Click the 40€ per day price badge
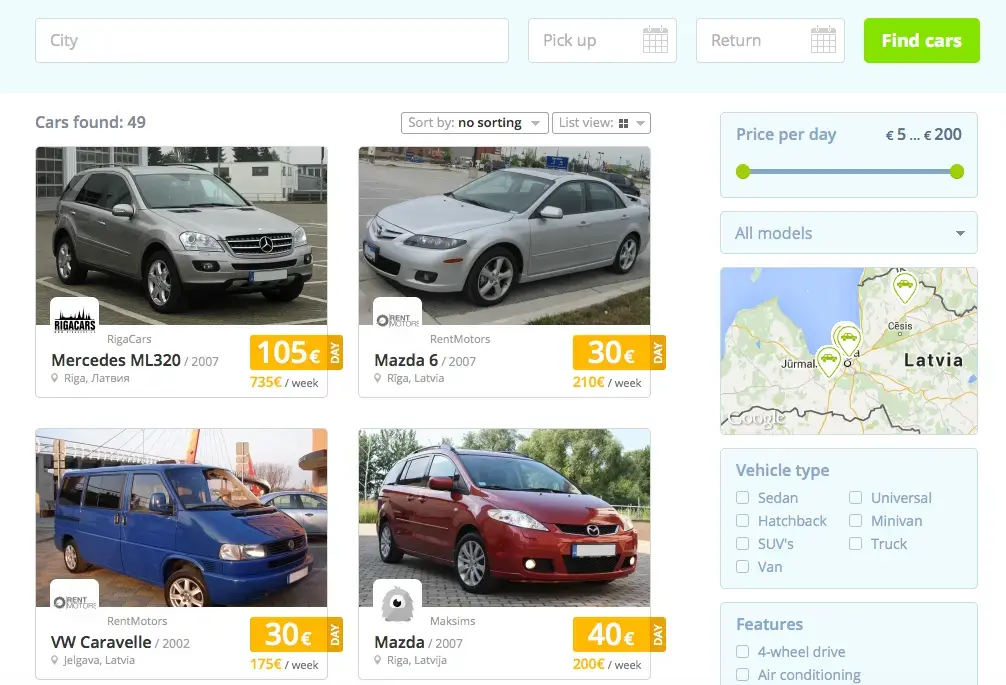 619,635
